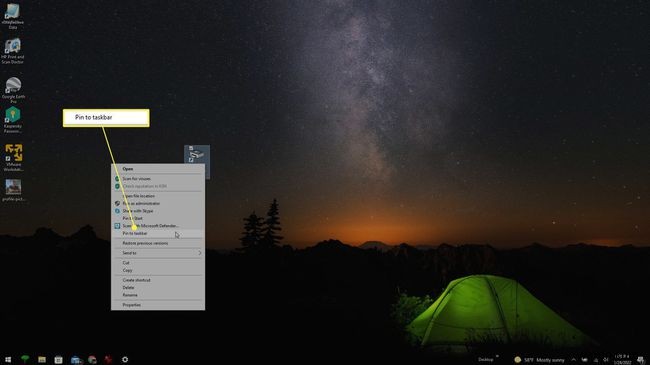
Task: Click the red taskbar app icon
Action: 108,360
